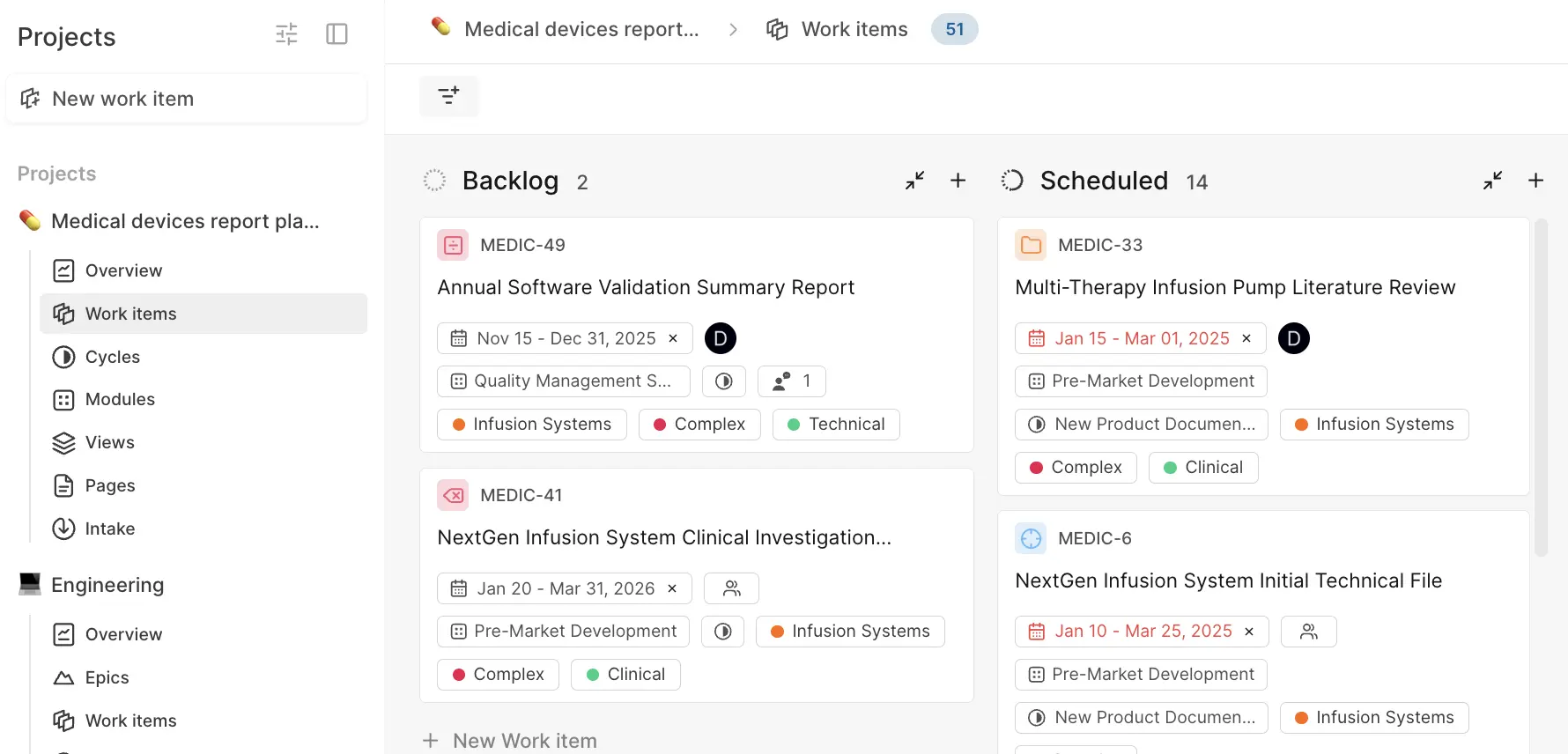The height and width of the screenshot is (754, 1568).
Task: Click the Scheduled column vertical scrollbar
Action: (x=1541, y=388)
